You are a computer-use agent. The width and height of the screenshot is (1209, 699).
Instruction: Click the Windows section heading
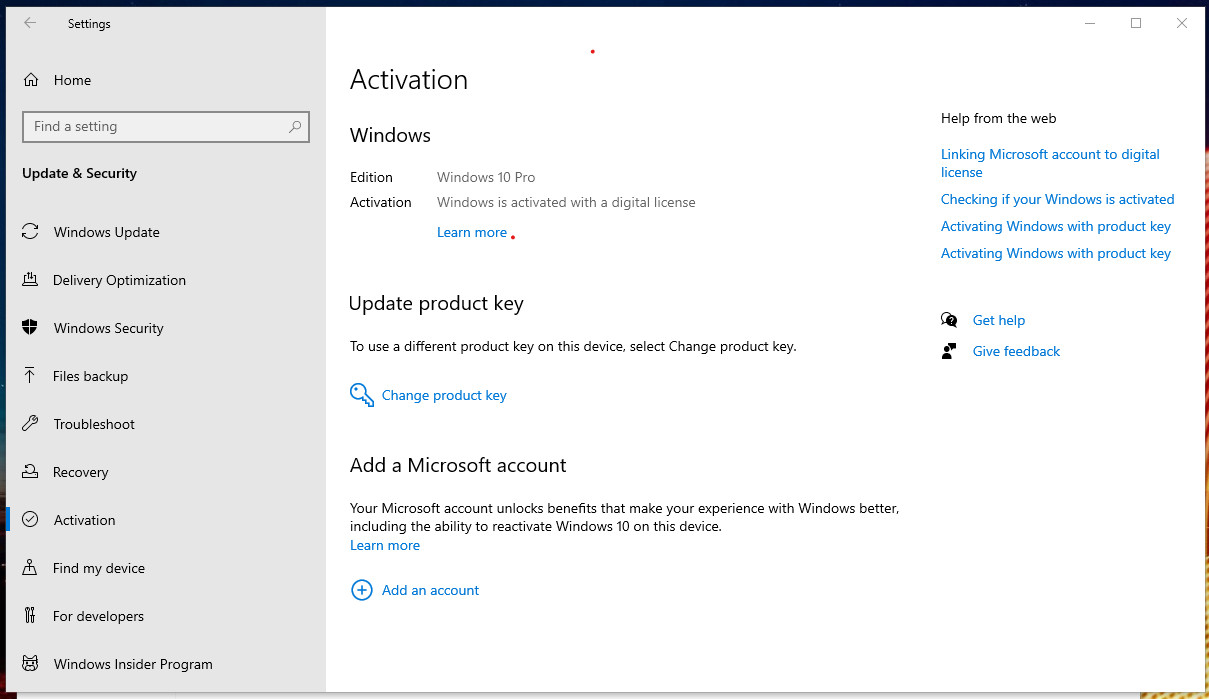coord(390,135)
